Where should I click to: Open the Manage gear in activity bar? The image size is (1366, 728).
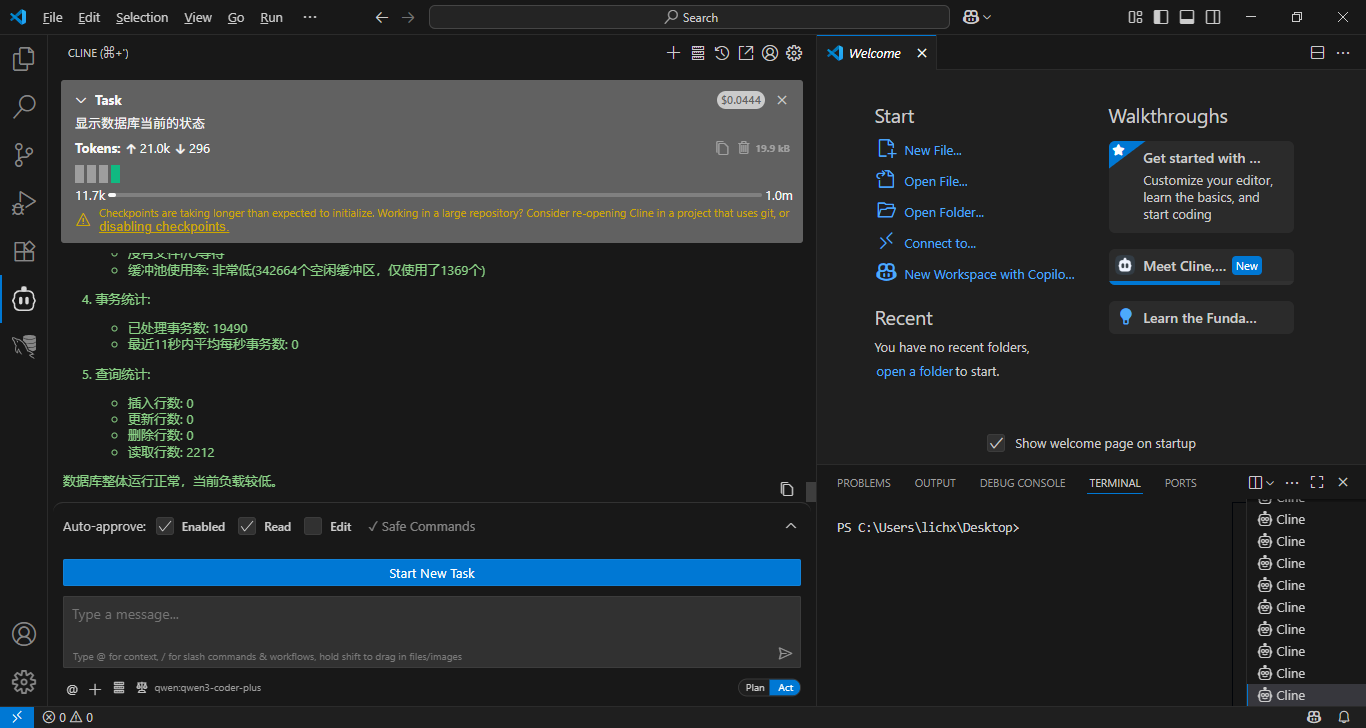coord(24,682)
